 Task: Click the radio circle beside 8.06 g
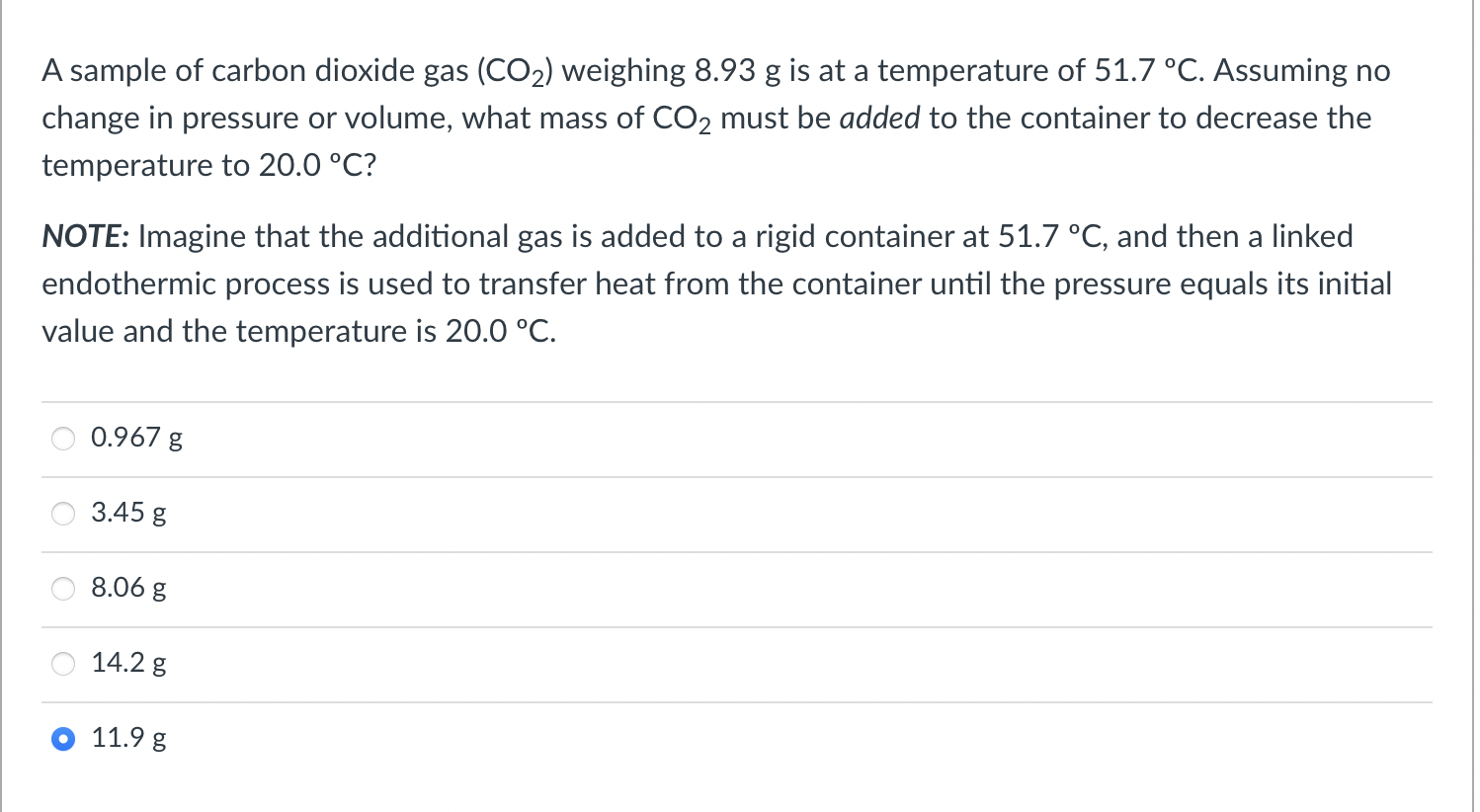tap(62, 588)
